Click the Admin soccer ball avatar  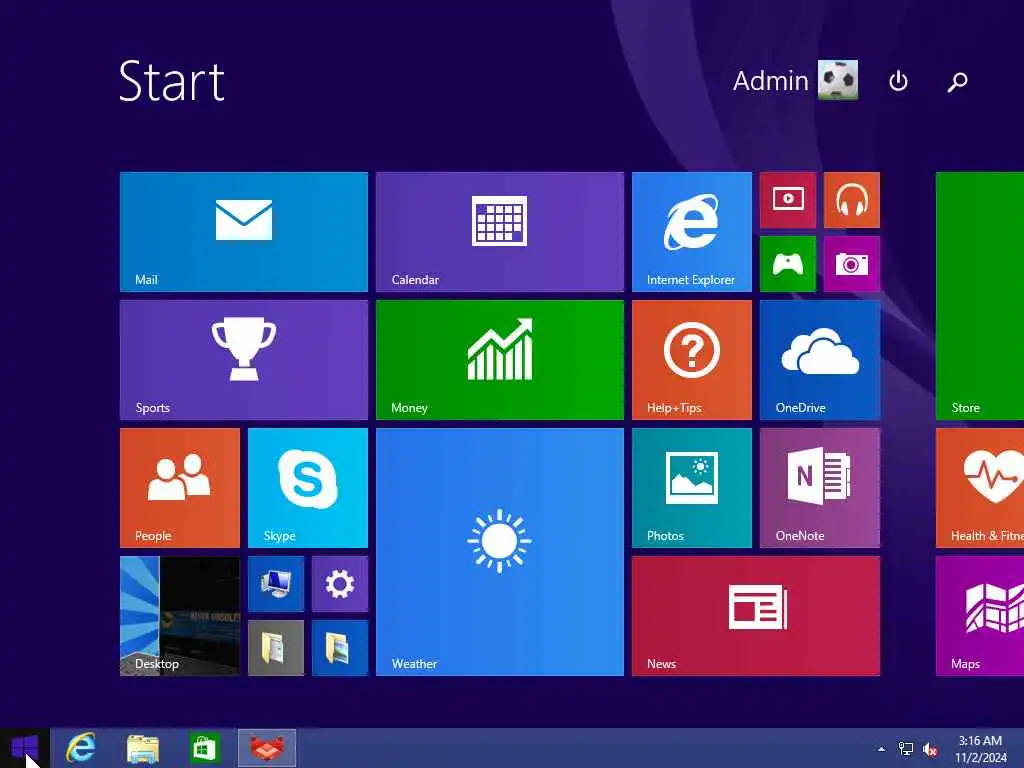(839, 80)
